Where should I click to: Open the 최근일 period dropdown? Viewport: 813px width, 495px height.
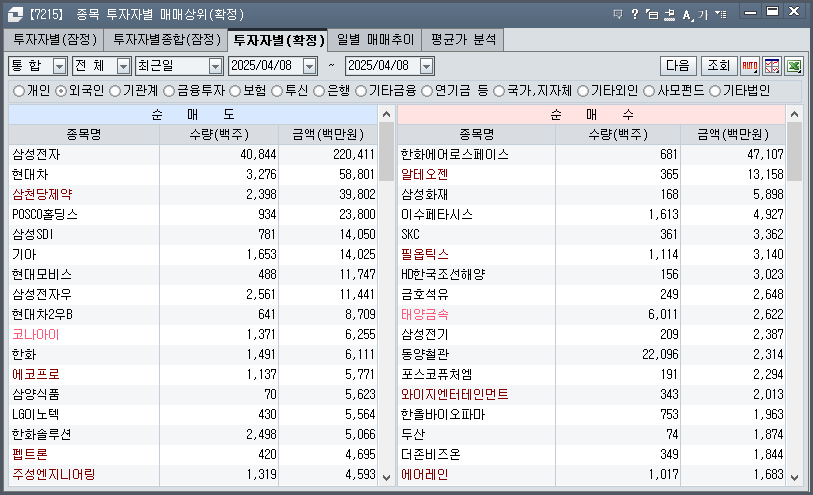click(215, 66)
